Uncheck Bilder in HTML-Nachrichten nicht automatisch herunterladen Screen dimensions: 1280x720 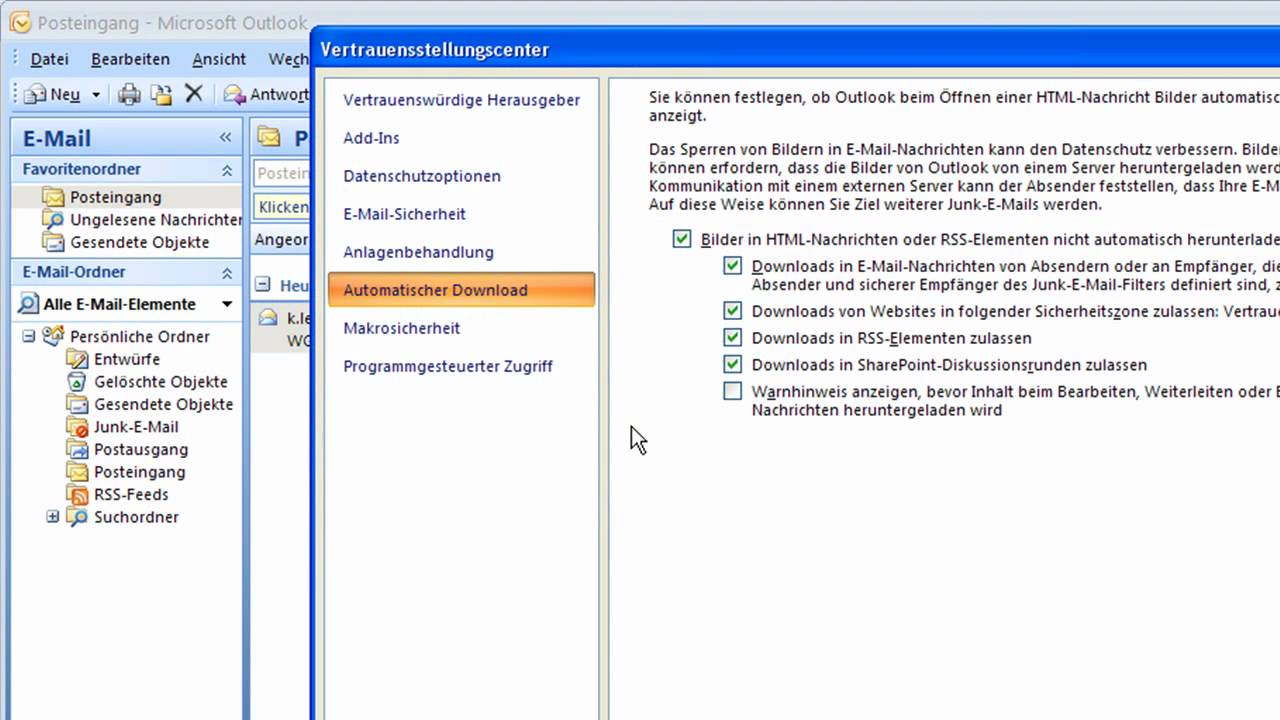[x=682, y=239]
